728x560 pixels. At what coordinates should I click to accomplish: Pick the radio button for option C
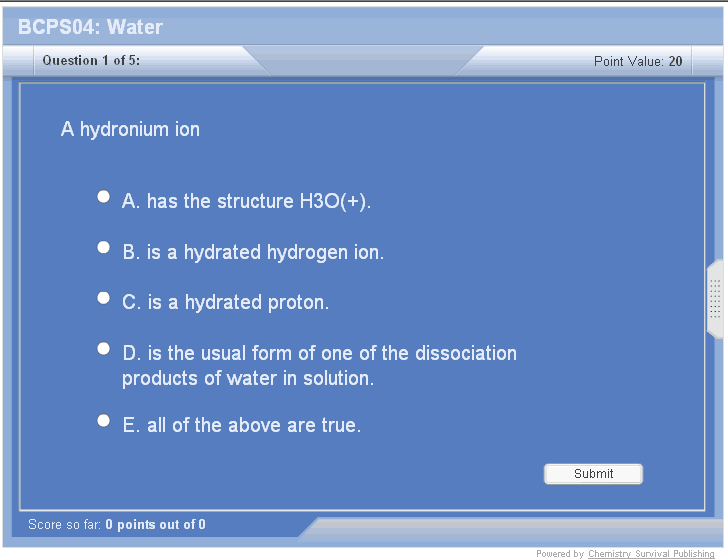tap(103, 298)
